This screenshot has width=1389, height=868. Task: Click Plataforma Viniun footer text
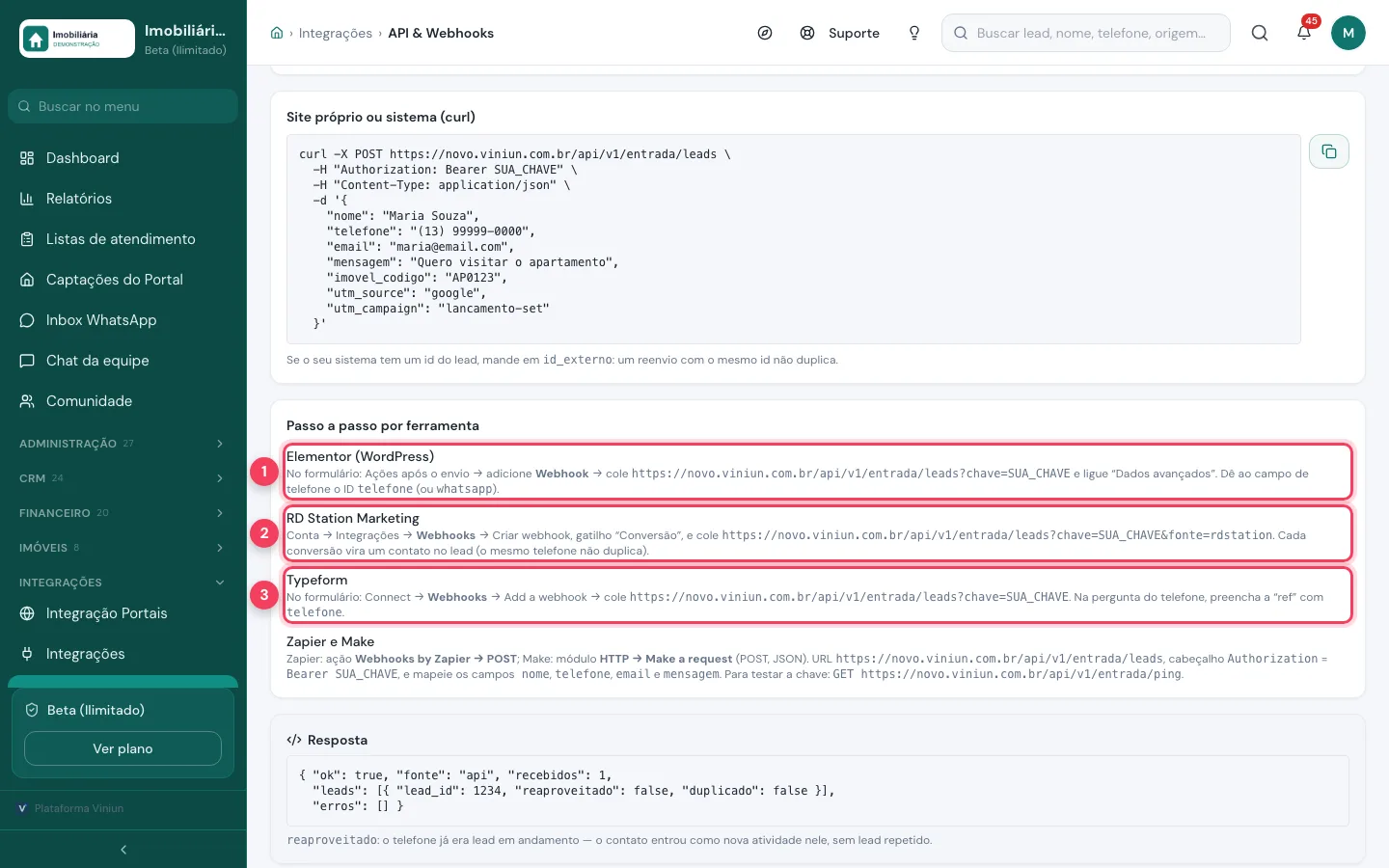click(79, 808)
